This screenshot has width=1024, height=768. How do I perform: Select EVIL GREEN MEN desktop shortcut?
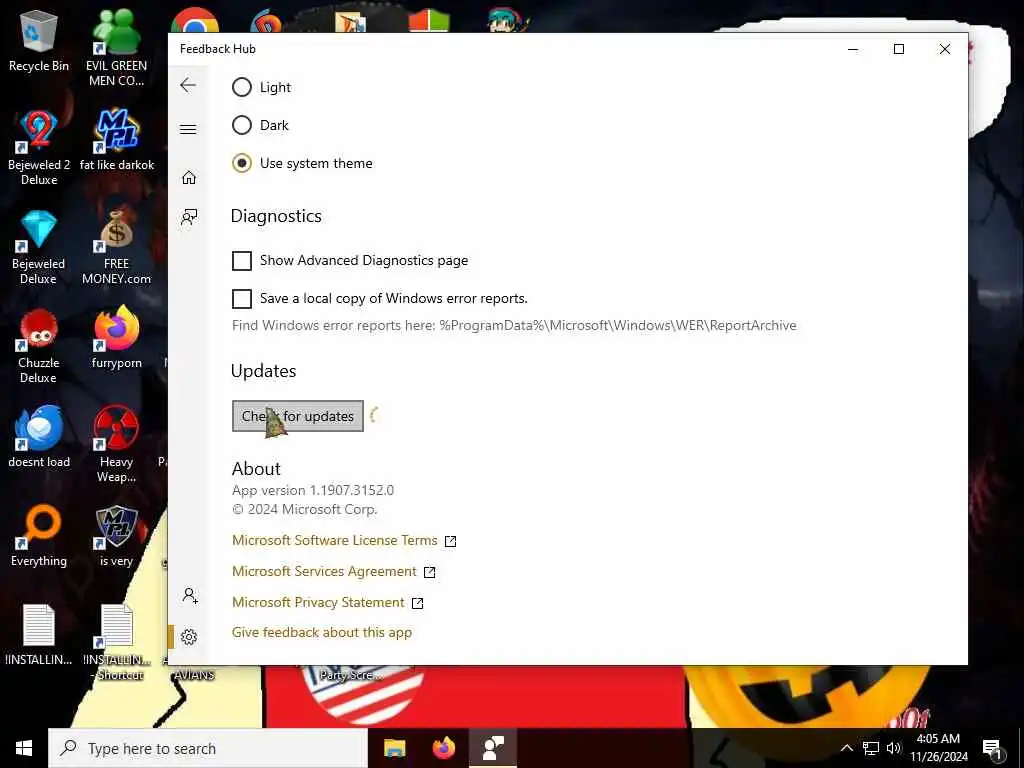click(116, 48)
